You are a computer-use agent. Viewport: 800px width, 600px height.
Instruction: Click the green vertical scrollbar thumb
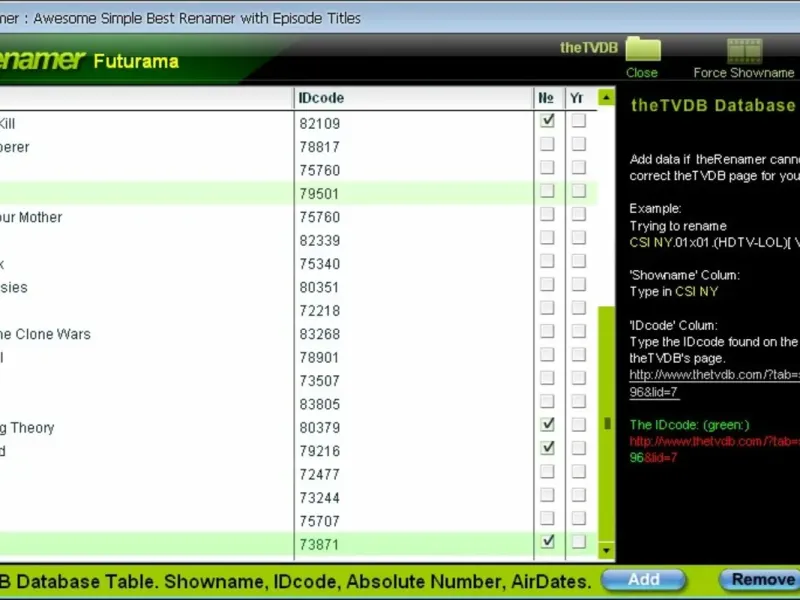[x=606, y=423]
